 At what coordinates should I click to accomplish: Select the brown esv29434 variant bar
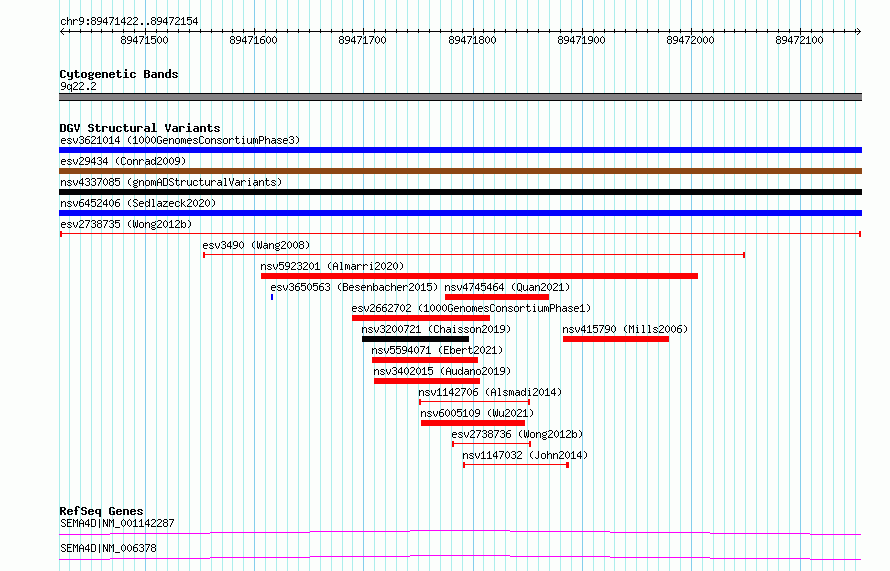(460, 171)
